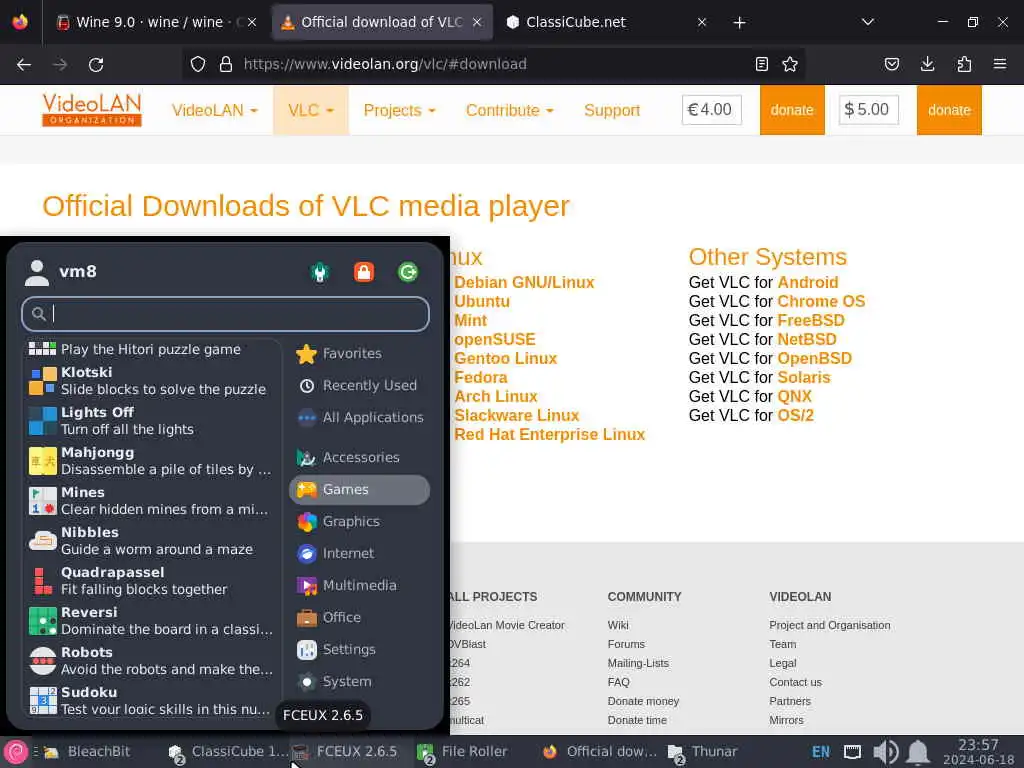The width and height of the screenshot is (1024, 768).
Task: Expand the Contribute nav dropdown
Action: click(x=509, y=110)
